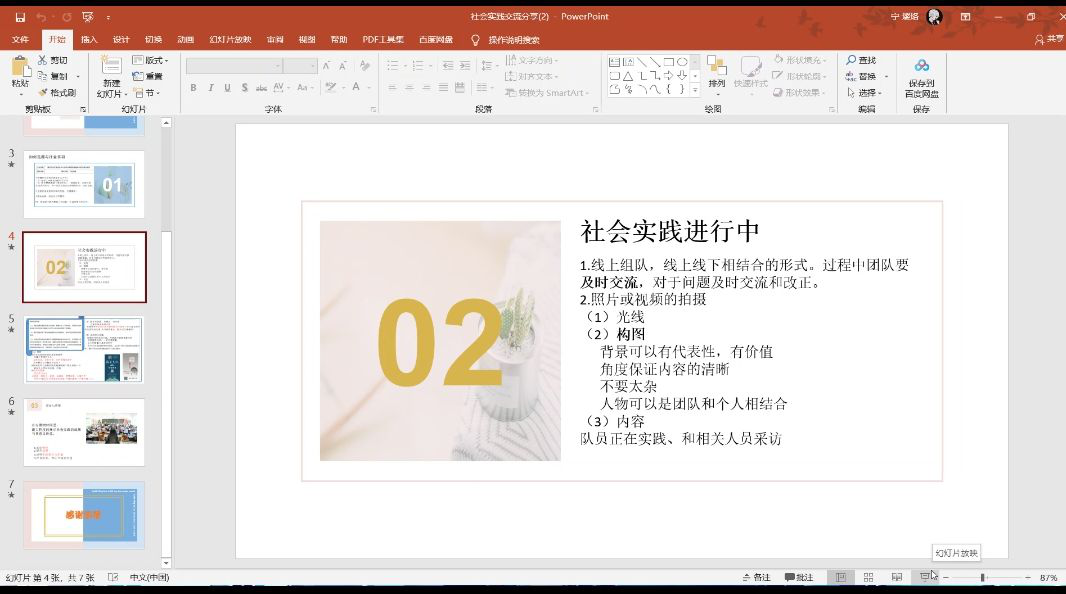
Task: Select slide 6 thumbnail with classroom photo
Action: [x=85, y=432]
